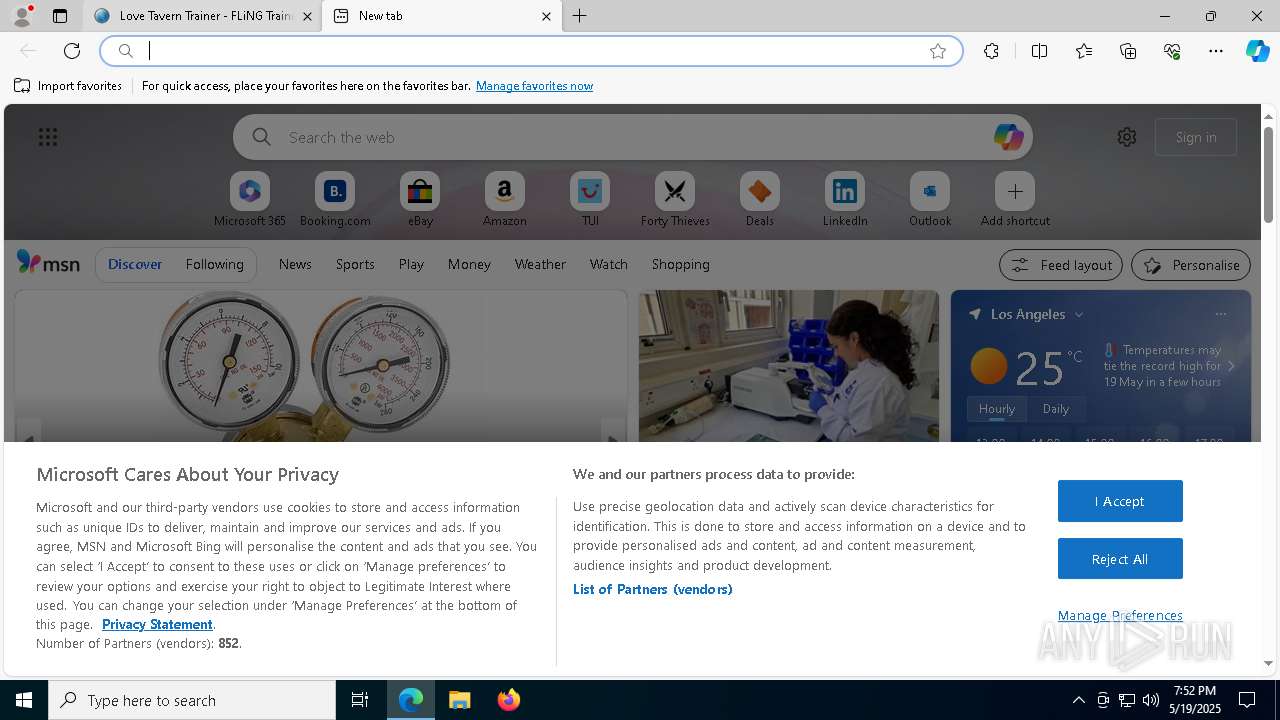Viewport: 1280px width, 720px height.
Task: Focus the browser address bar
Action: click(530, 51)
